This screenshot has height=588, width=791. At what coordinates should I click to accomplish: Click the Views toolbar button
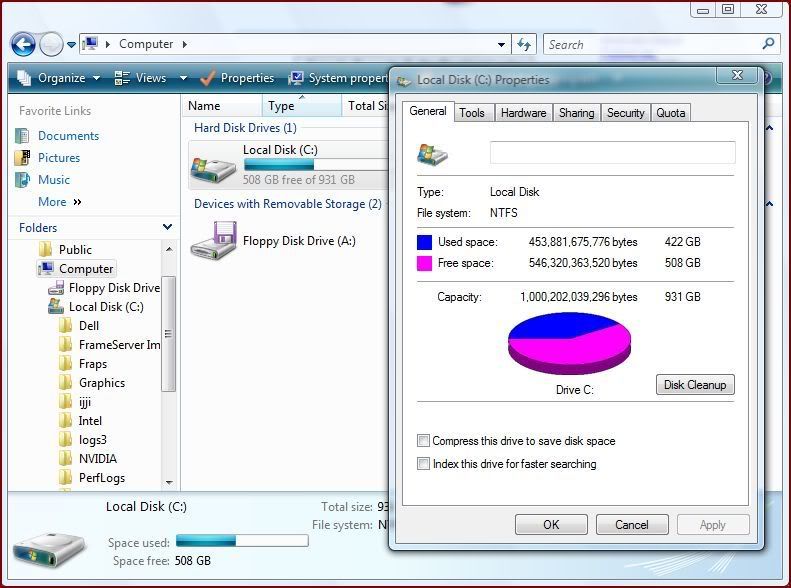140,78
